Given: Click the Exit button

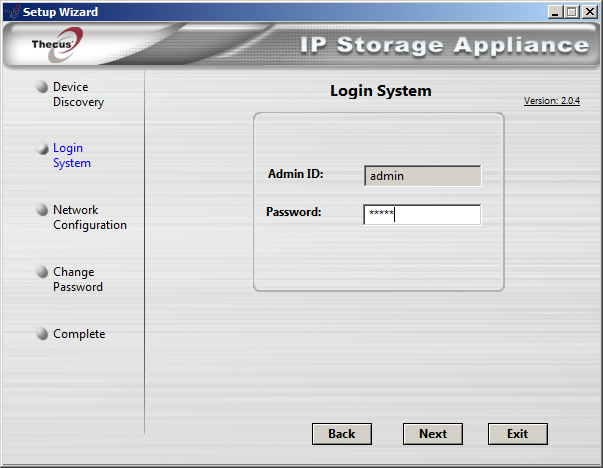Looking at the screenshot, I should click(x=518, y=434).
